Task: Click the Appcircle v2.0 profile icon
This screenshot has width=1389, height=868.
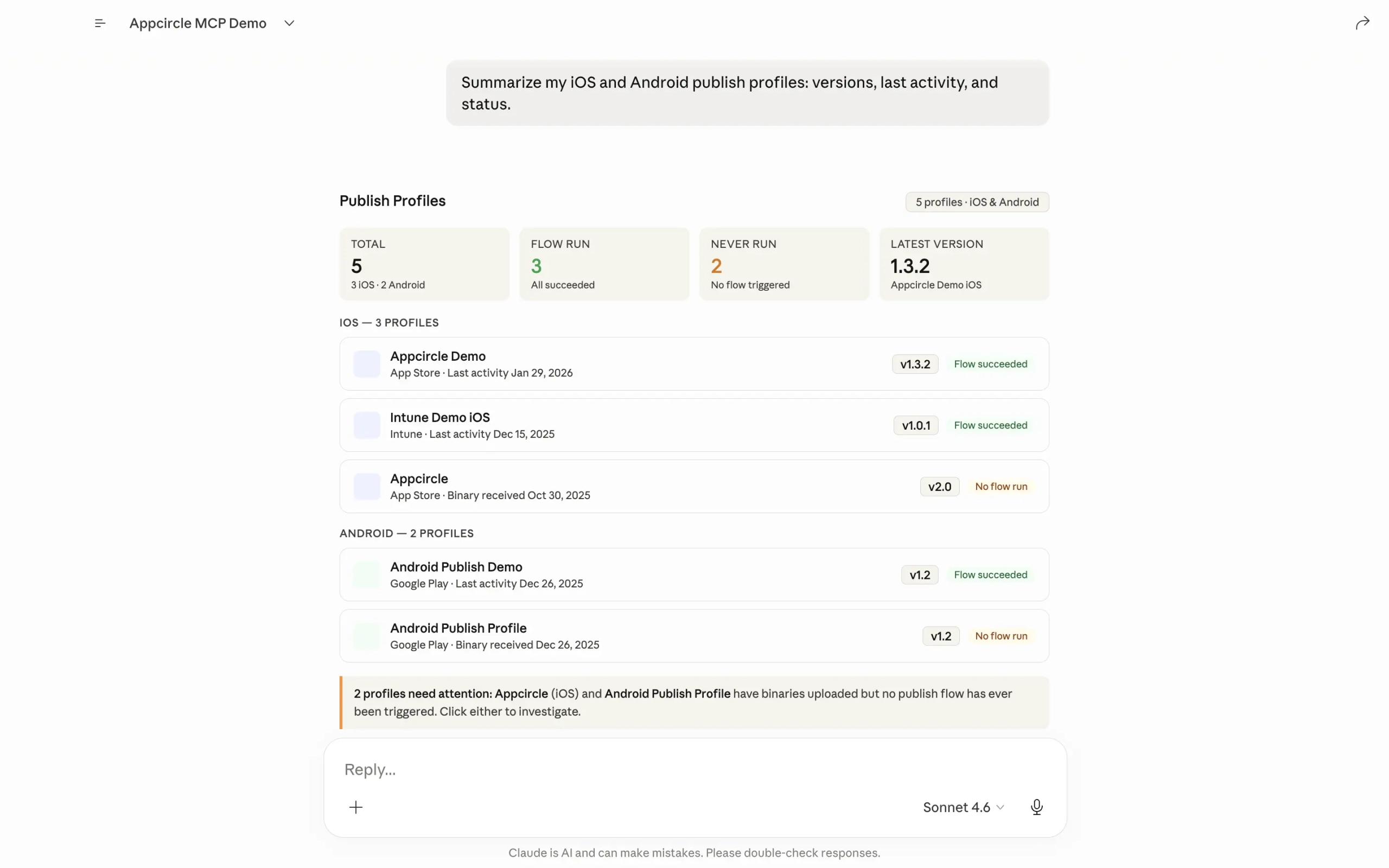Action: tap(367, 487)
